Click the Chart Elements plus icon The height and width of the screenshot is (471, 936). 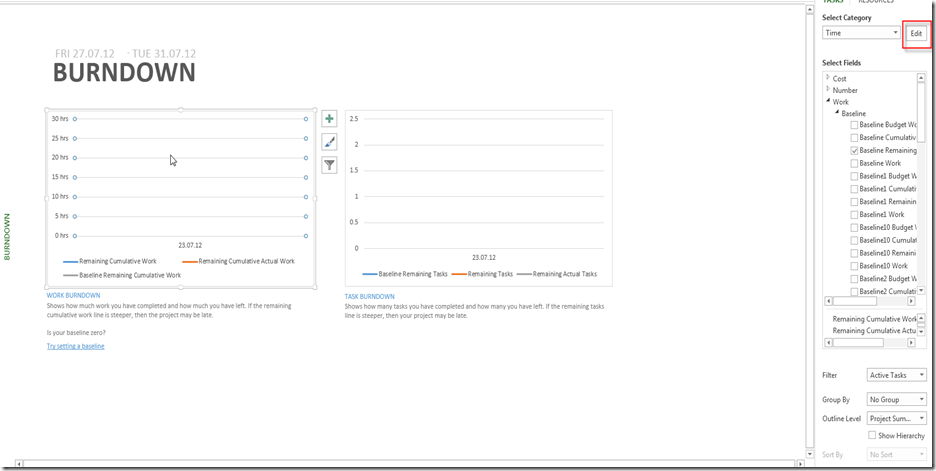click(x=329, y=119)
